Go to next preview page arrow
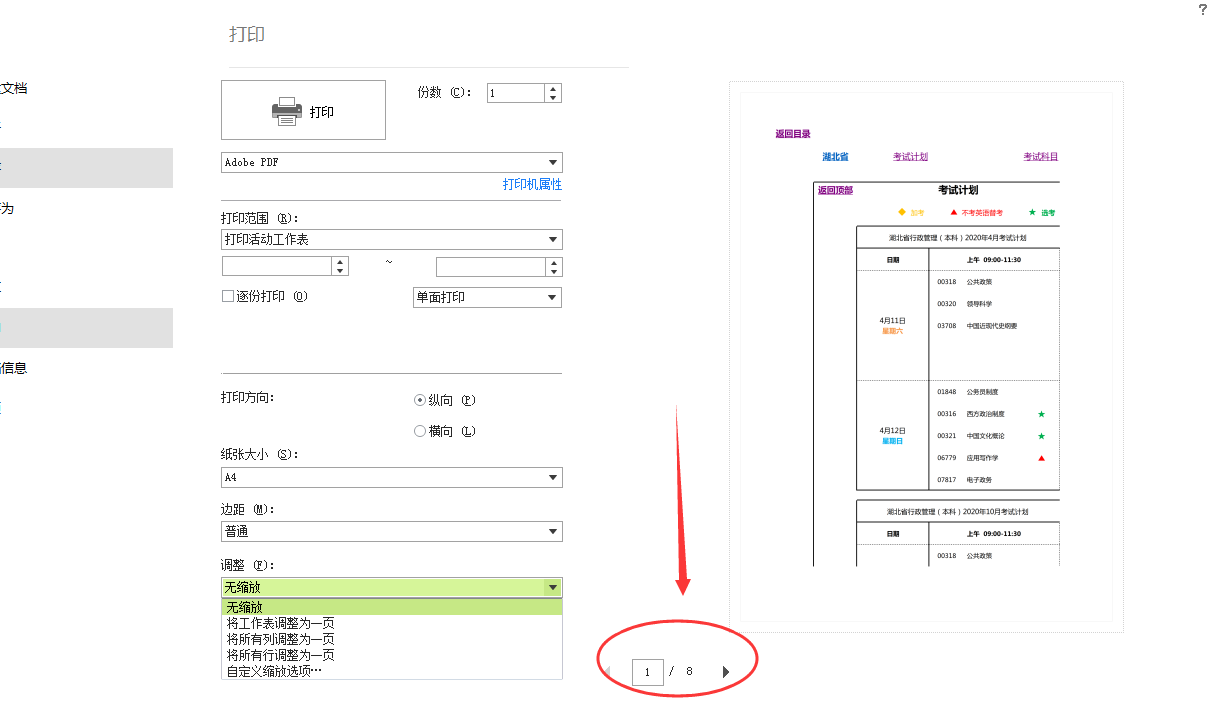Image resolution: width=1227 pixels, height=706 pixels. click(x=726, y=672)
